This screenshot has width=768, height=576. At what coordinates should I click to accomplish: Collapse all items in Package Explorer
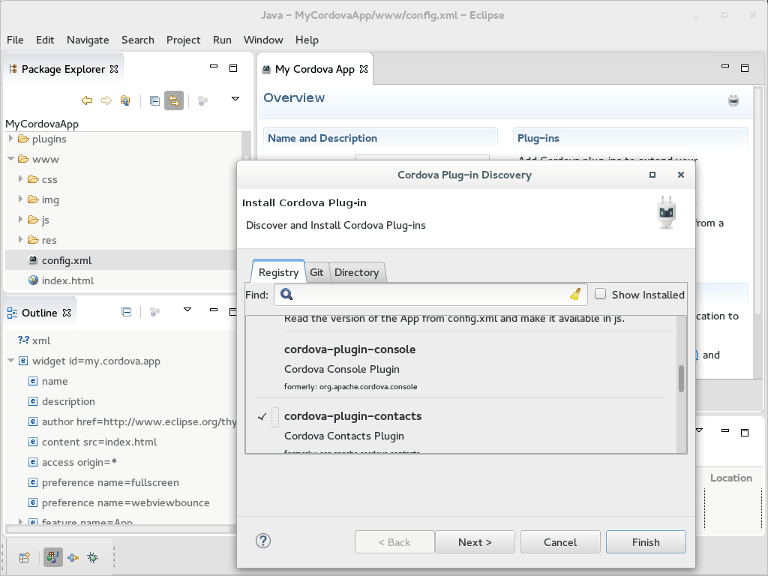(155, 101)
